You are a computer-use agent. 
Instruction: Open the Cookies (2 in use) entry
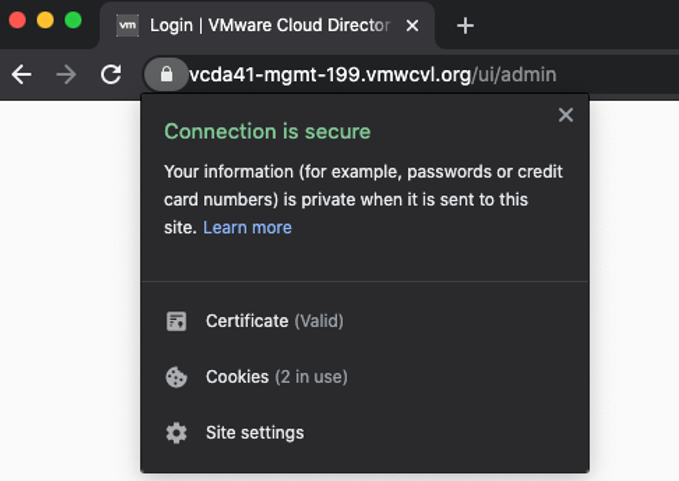click(276, 377)
